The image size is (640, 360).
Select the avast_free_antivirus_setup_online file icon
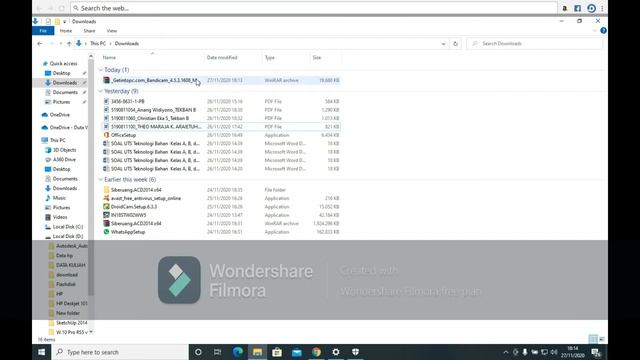coord(106,198)
